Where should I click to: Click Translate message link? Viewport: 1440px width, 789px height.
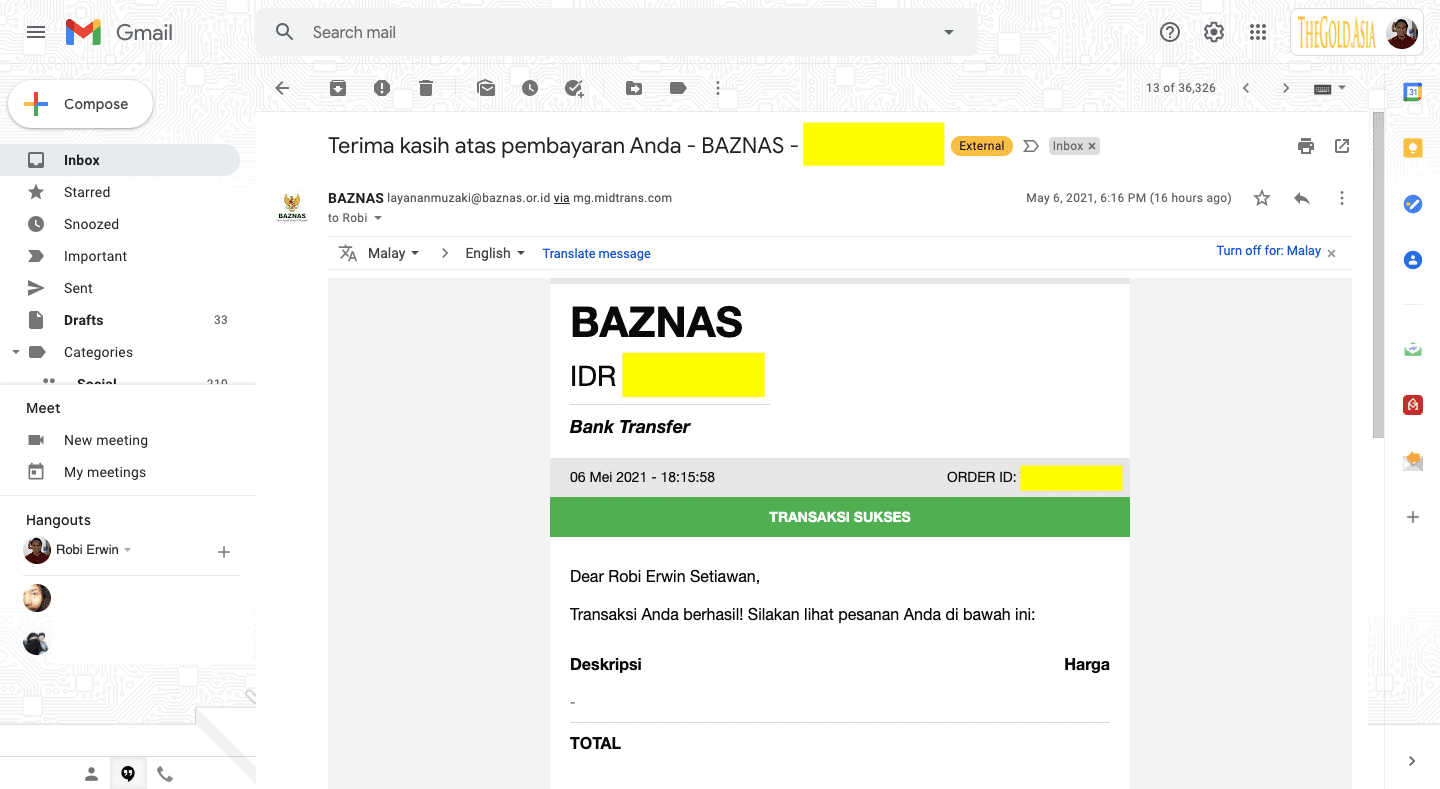(x=596, y=254)
